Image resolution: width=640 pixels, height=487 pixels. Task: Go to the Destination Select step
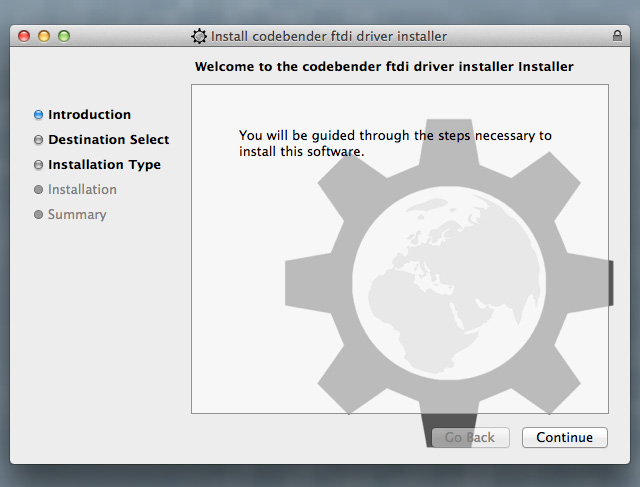108,140
